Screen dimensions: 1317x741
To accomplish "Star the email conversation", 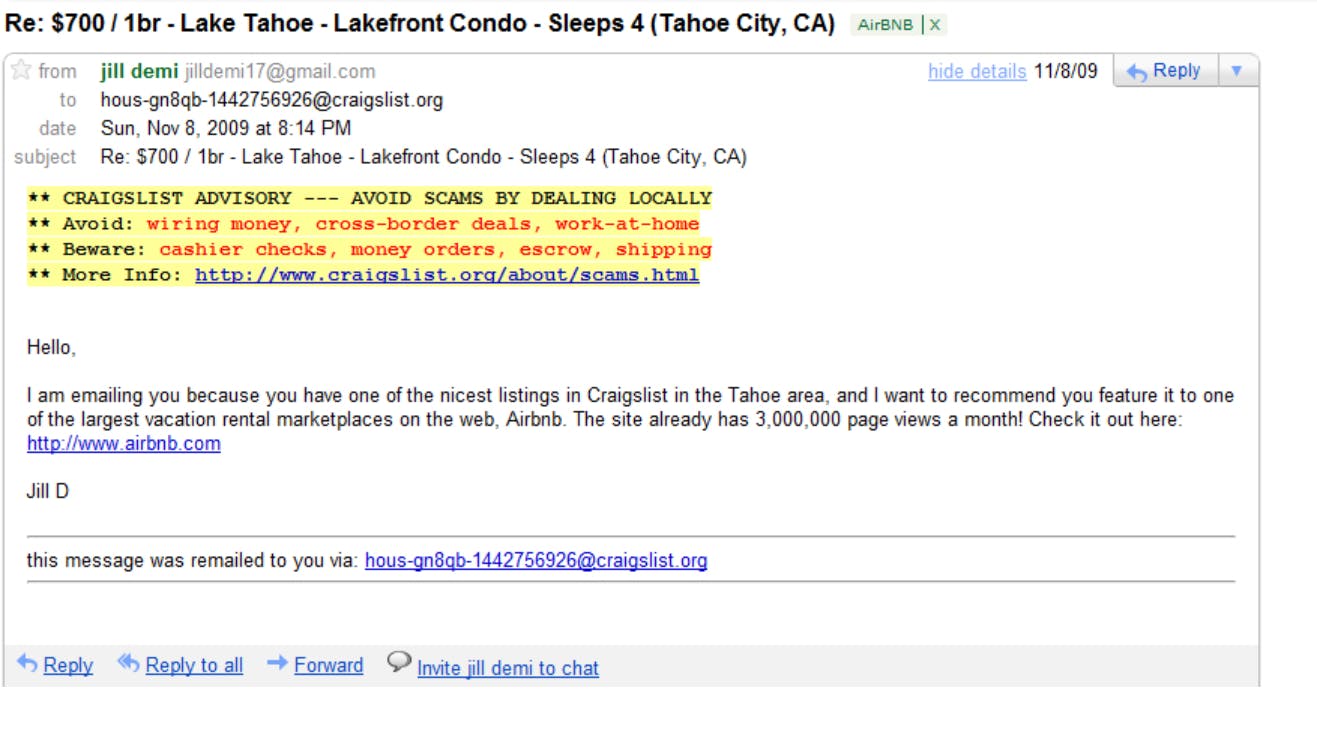I will (21, 70).
